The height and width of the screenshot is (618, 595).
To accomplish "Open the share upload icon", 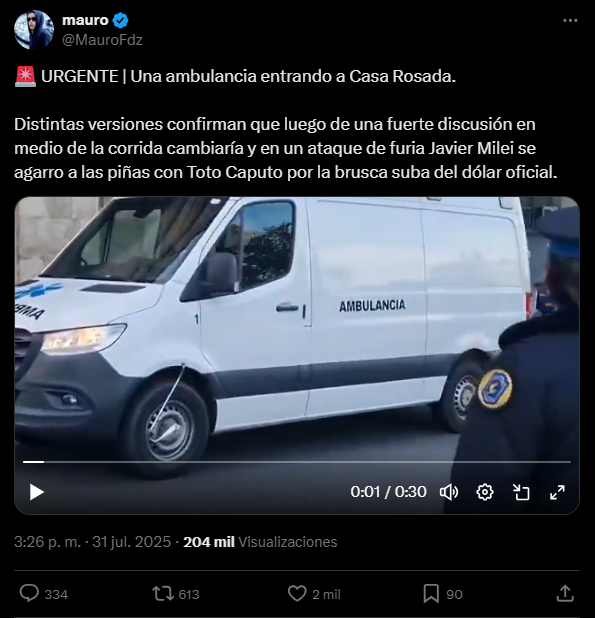I will 565,593.
